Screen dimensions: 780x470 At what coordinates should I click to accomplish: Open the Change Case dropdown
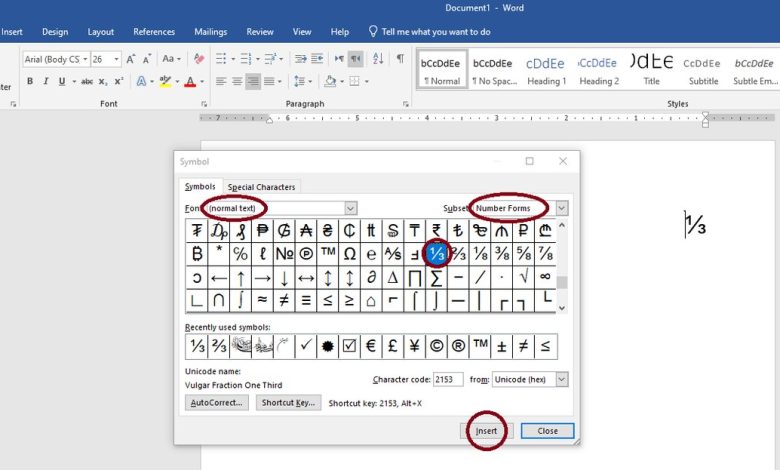click(x=172, y=59)
